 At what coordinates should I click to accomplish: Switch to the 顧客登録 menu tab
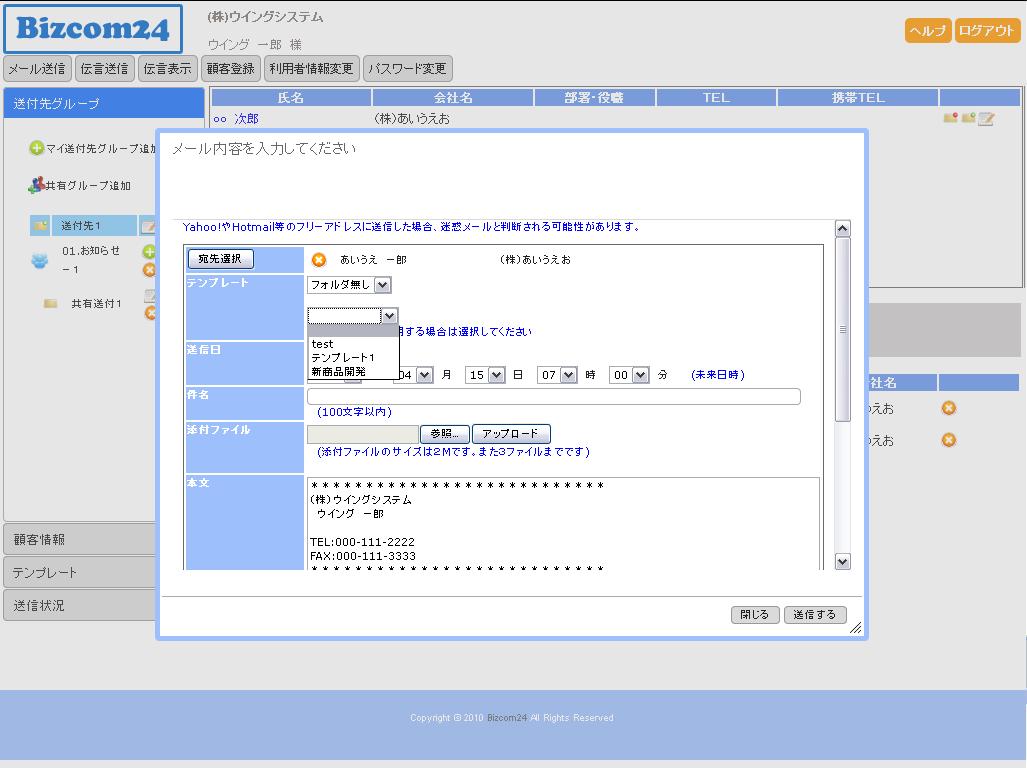tap(230, 69)
